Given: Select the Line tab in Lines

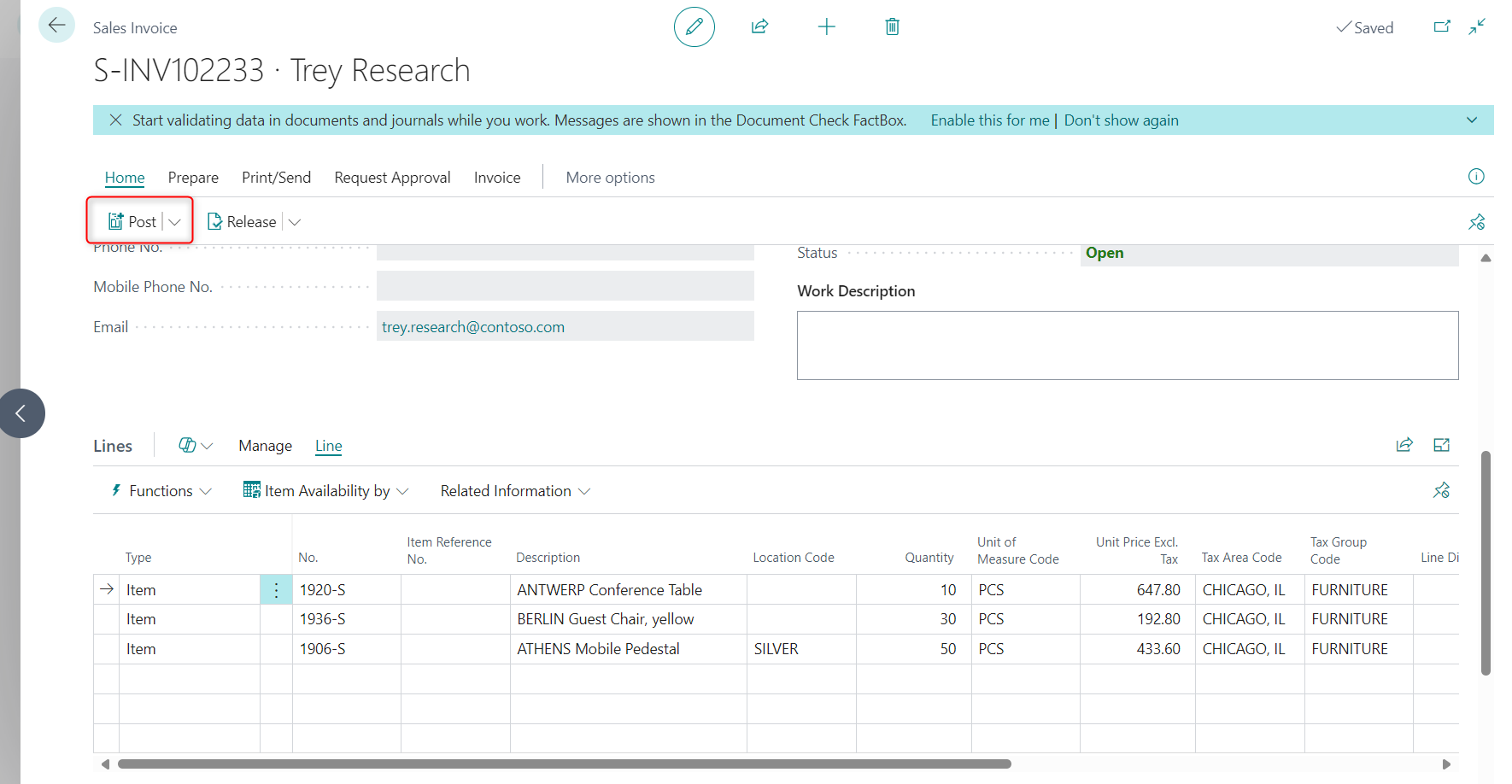Looking at the screenshot, I should click(328, 446).
